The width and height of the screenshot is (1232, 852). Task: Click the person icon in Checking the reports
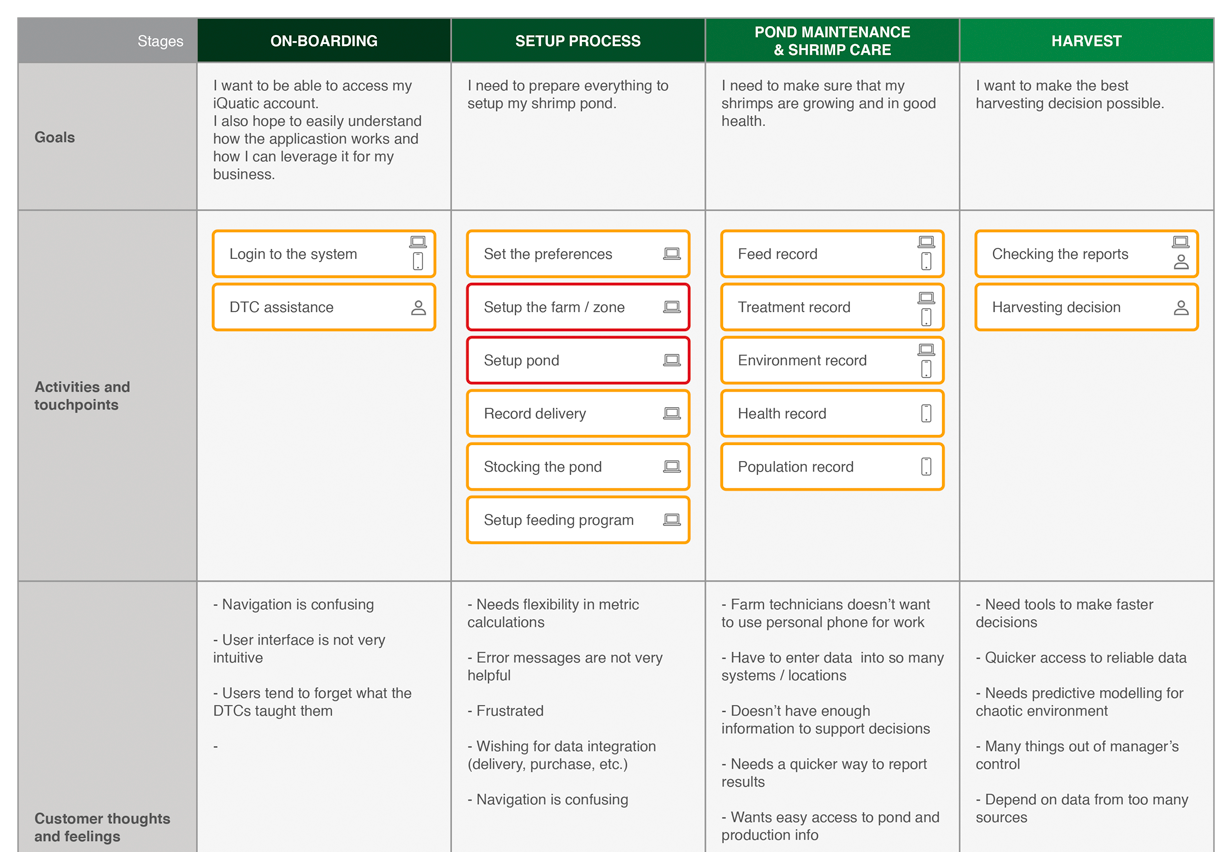click(1181, 263)
